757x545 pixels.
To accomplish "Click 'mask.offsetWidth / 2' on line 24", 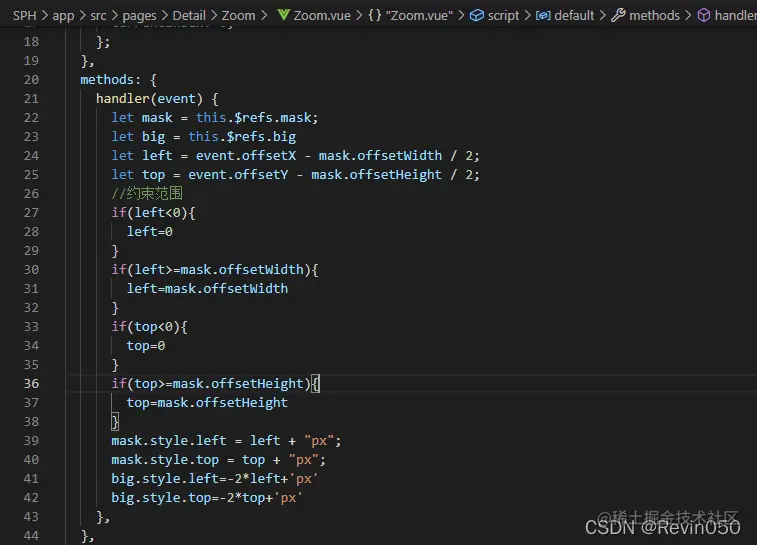I will [x=396, y=155].
